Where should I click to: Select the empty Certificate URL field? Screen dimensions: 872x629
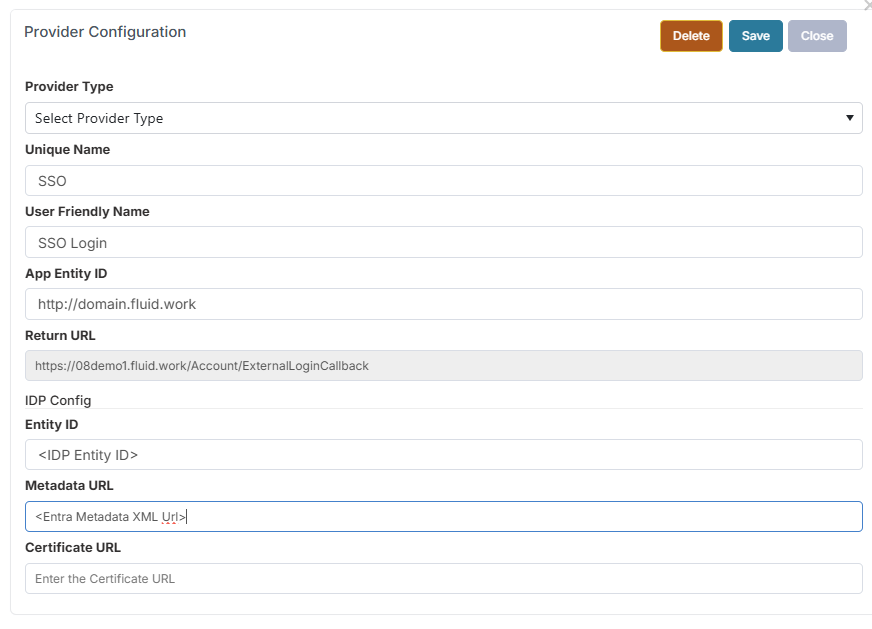(443, 579)
